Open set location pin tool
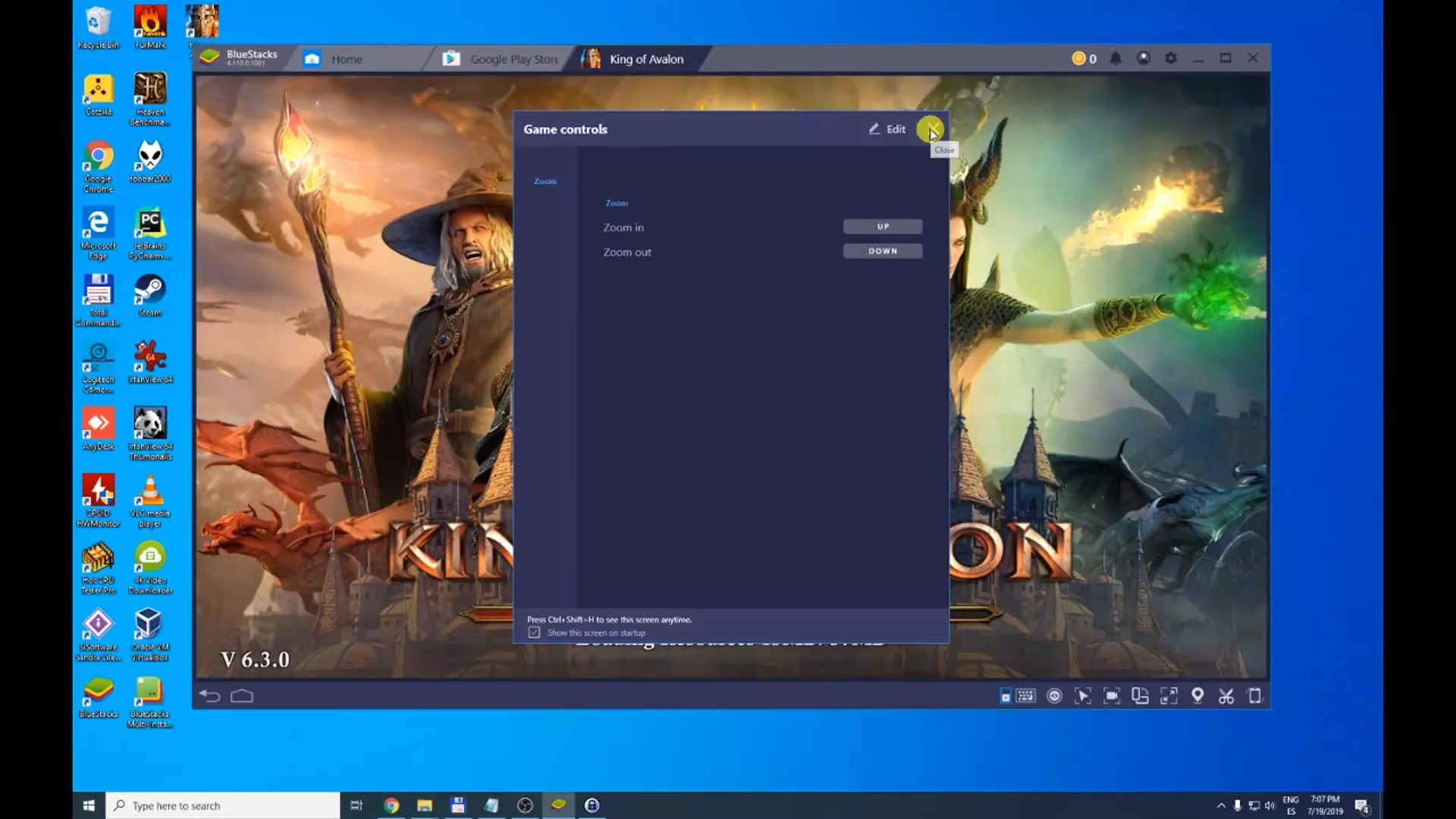The height and width of the screenshot is (819, 1456). tap(1197, 696)
